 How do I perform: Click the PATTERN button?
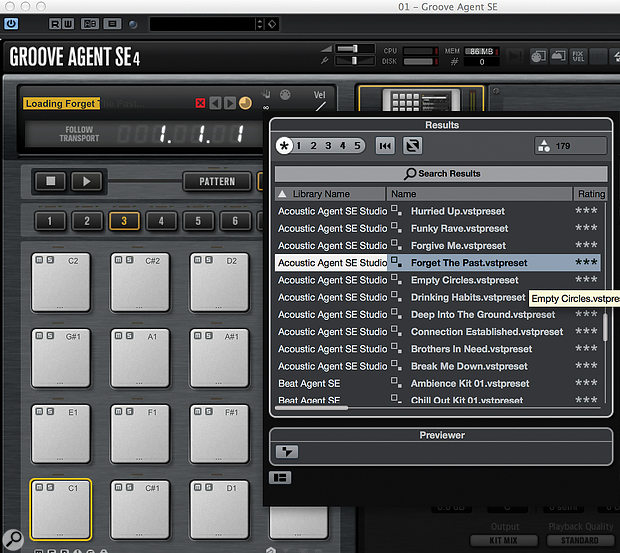[217, 181]
